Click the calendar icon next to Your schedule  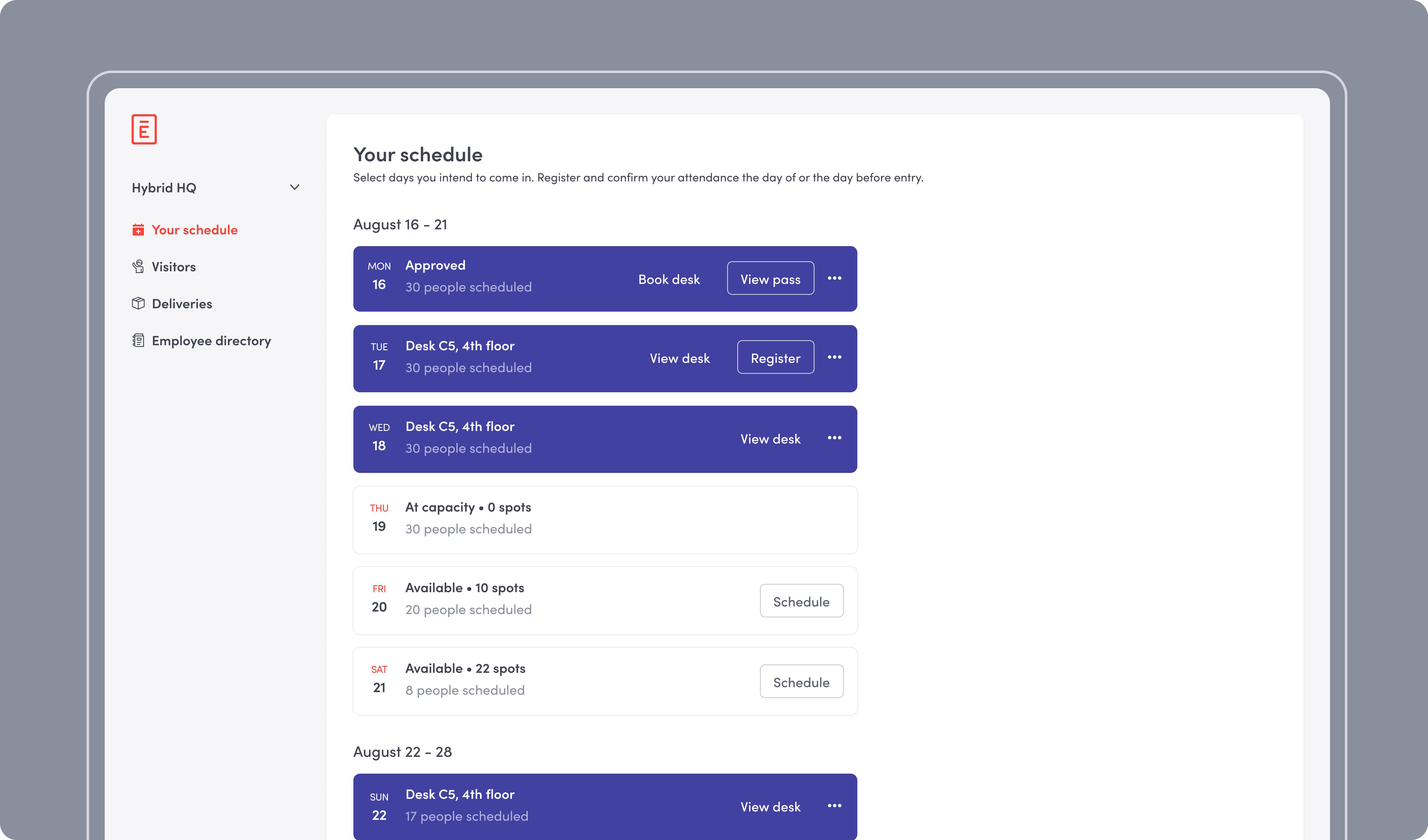tap(138, 230)
